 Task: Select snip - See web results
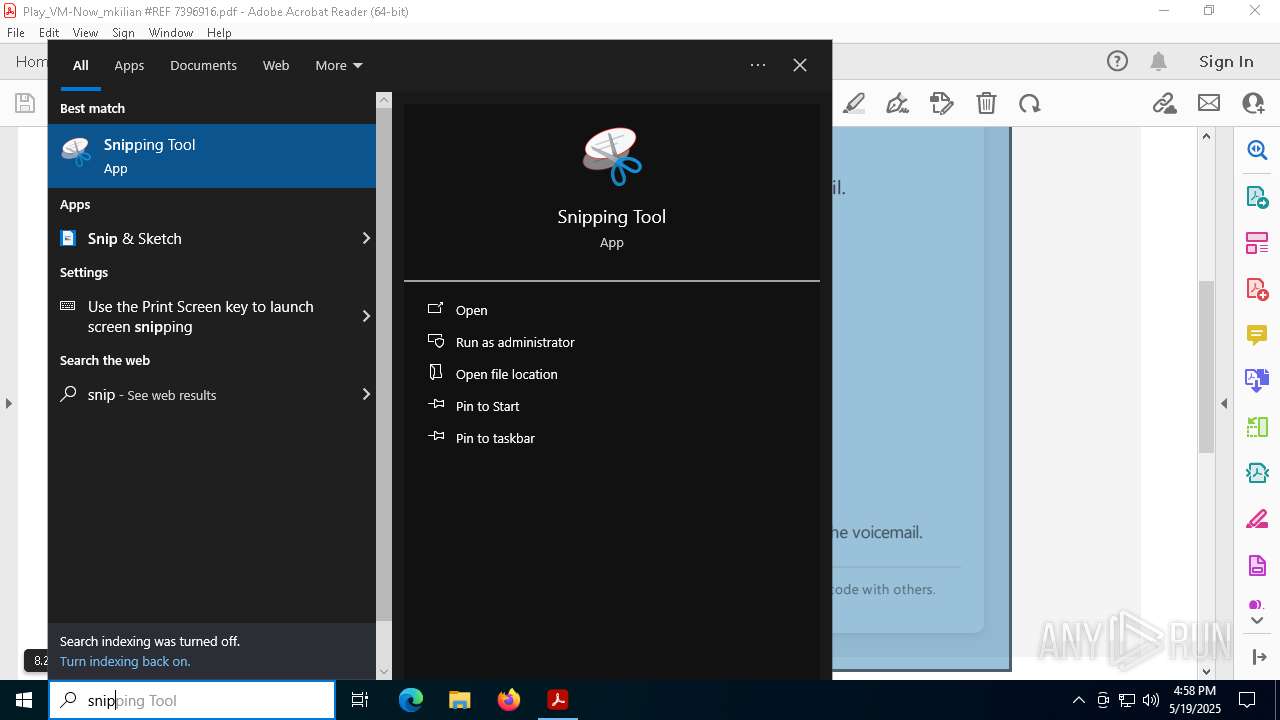pos(200,394)
